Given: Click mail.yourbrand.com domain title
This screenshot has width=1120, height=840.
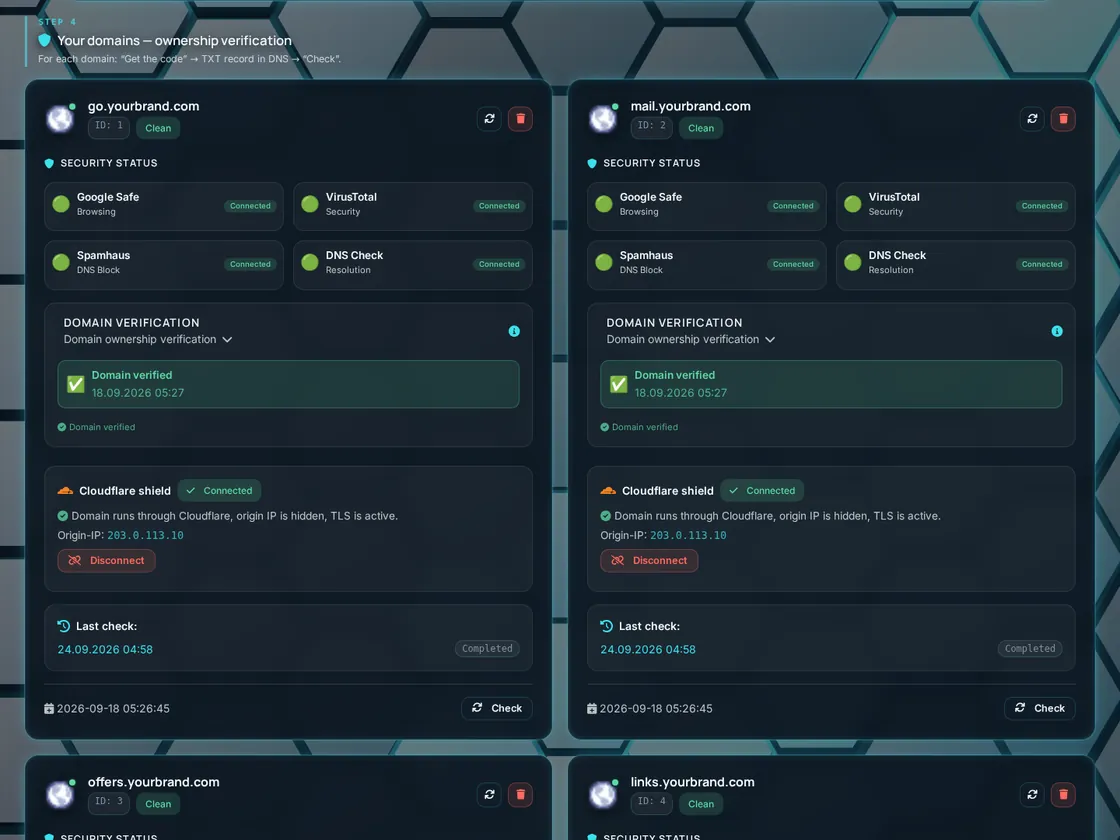Looking at the screenshot, I should coord(691,106).
